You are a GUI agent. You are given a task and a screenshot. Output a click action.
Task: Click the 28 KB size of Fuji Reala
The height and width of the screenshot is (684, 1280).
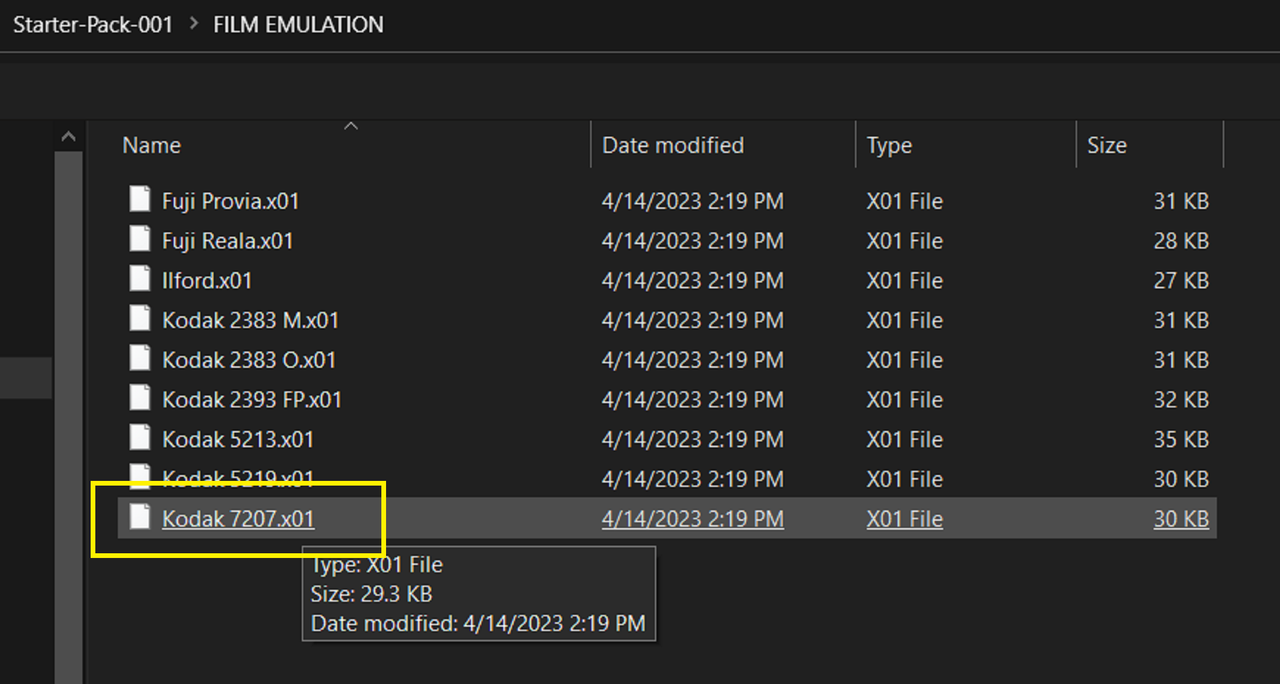pyautogui.click(x=1181, y=241)
